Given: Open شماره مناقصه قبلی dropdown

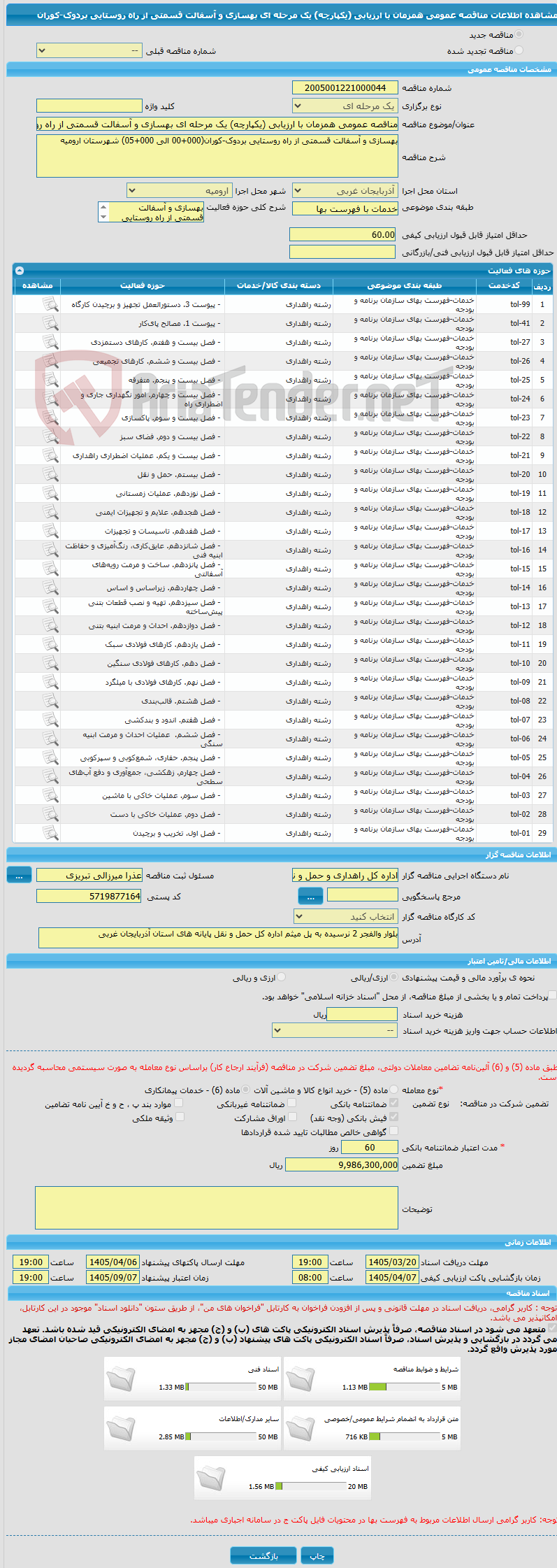Looking at the screenshot, I should pyautogui.click(x=89, y=51).
